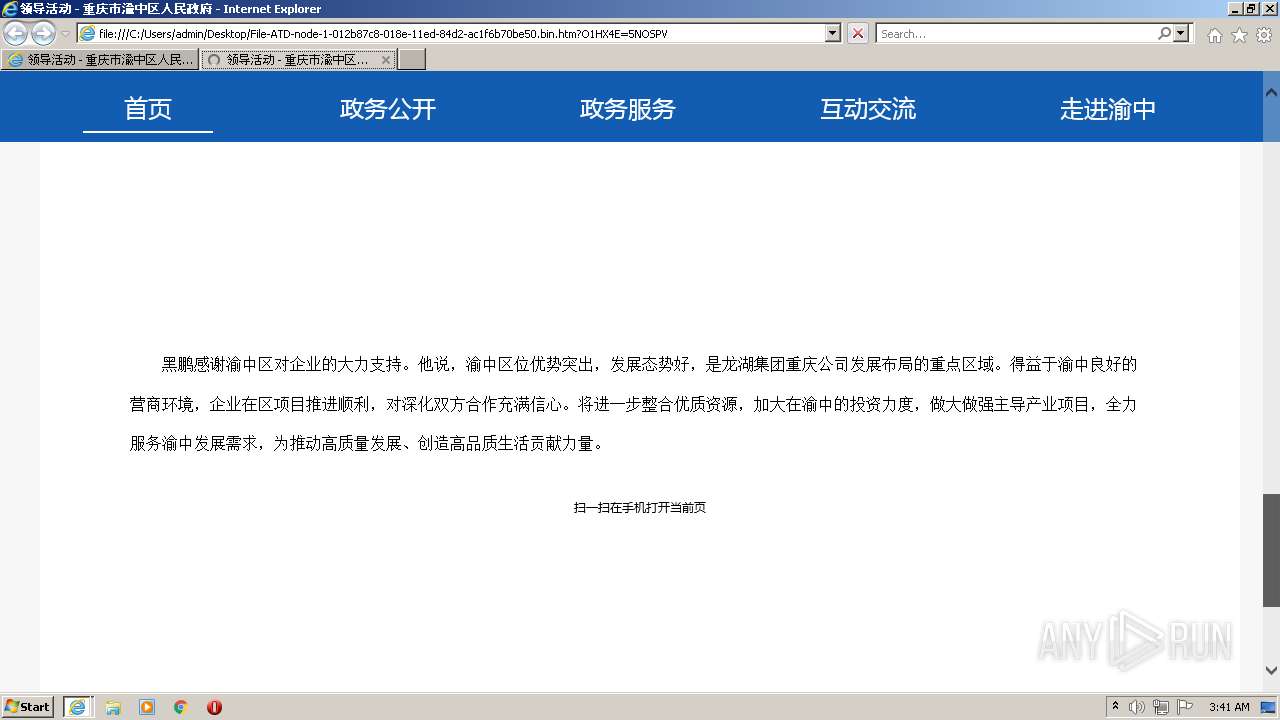
Task: Click paragraph line starting 服务渝中发展需求
Action: click(367, 444)
